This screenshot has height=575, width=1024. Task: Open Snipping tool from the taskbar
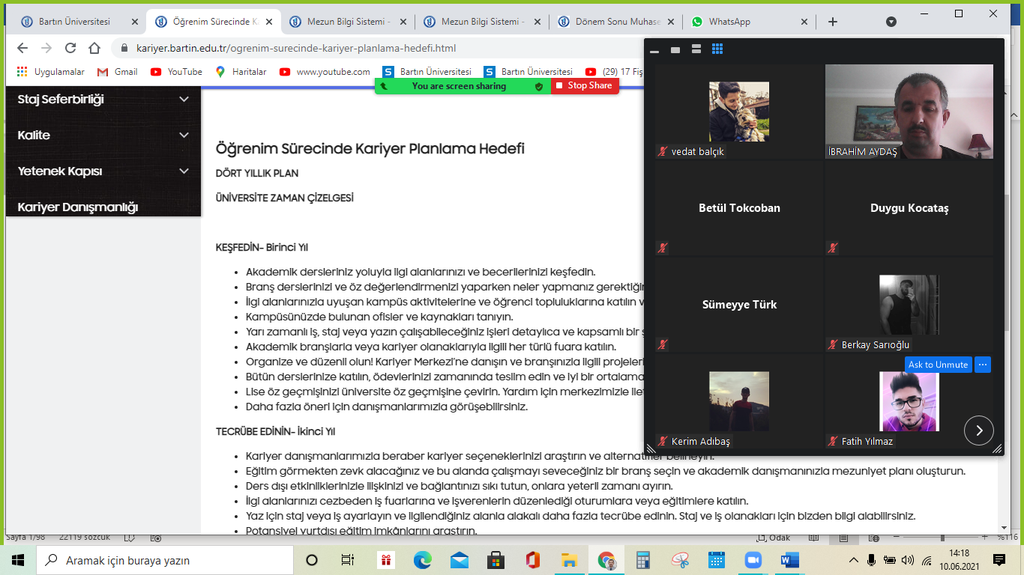point(680,560)
